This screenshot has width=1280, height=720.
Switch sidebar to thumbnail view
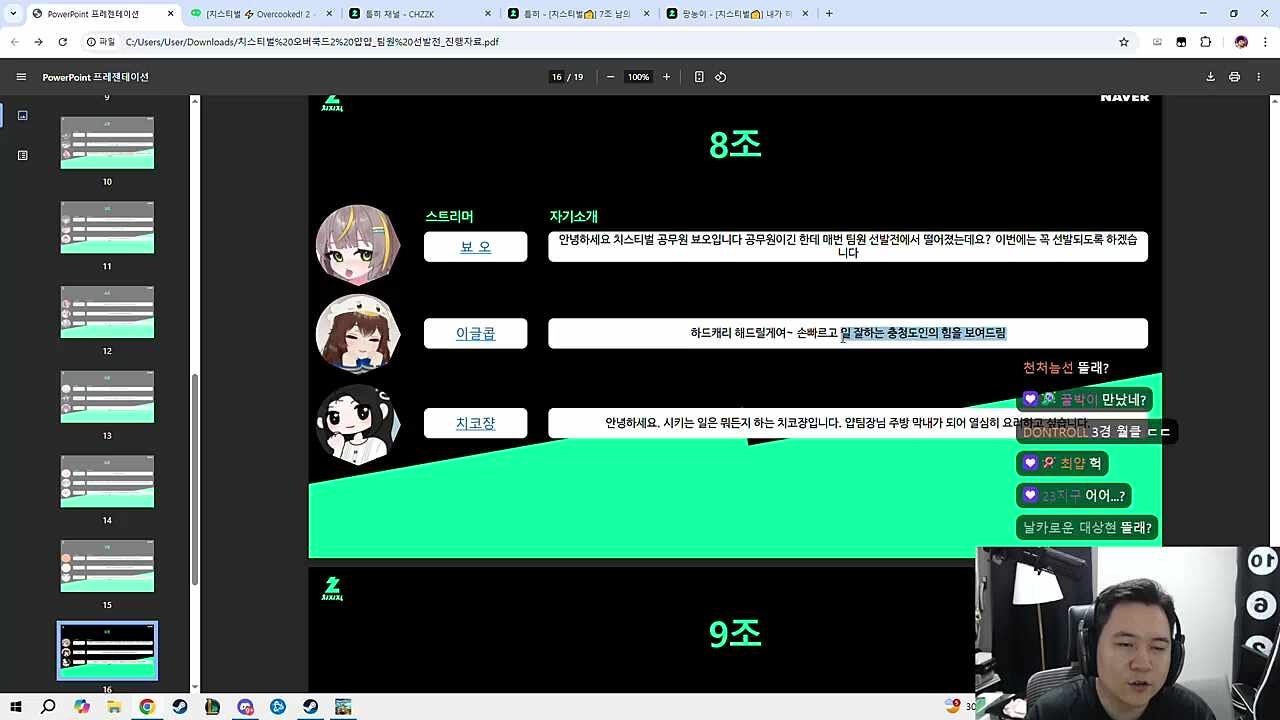[23, 116]
